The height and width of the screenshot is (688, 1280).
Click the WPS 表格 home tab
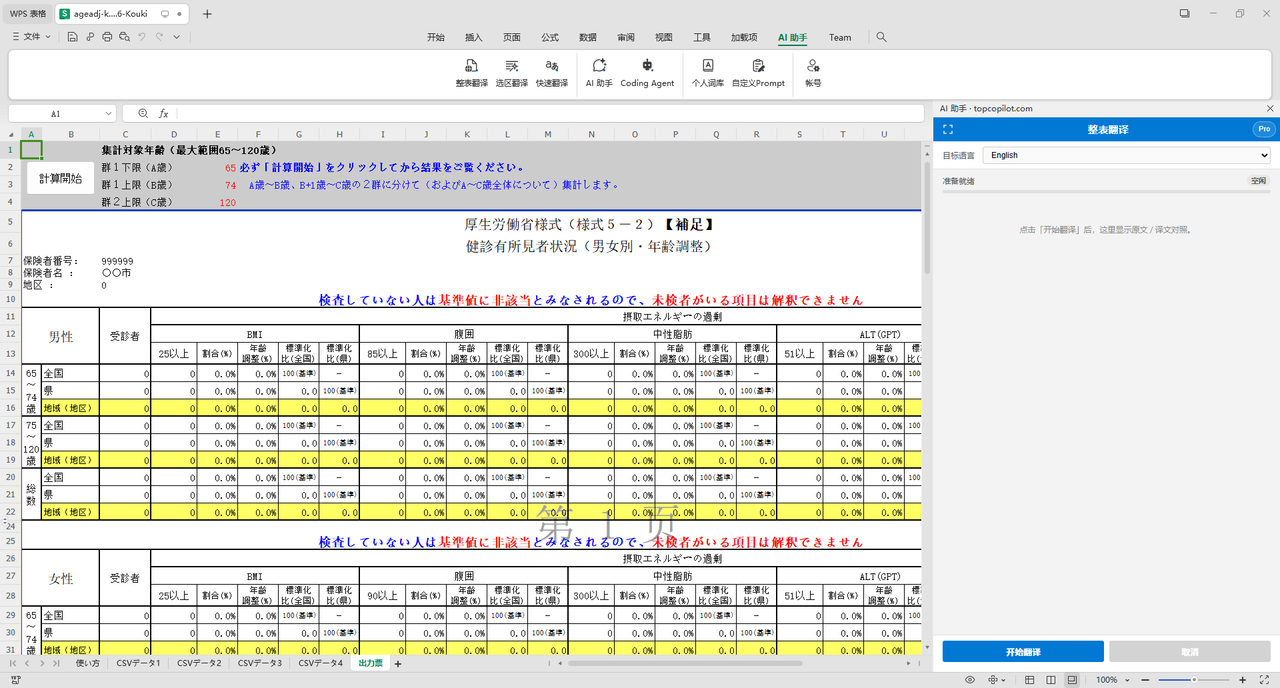[28, 14]
